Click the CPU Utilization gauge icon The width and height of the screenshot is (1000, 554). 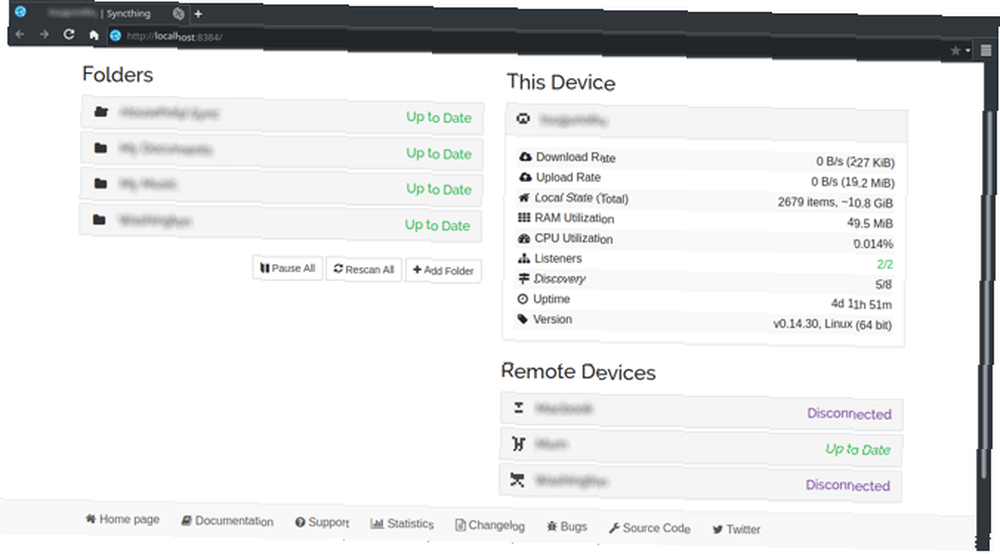524,238
